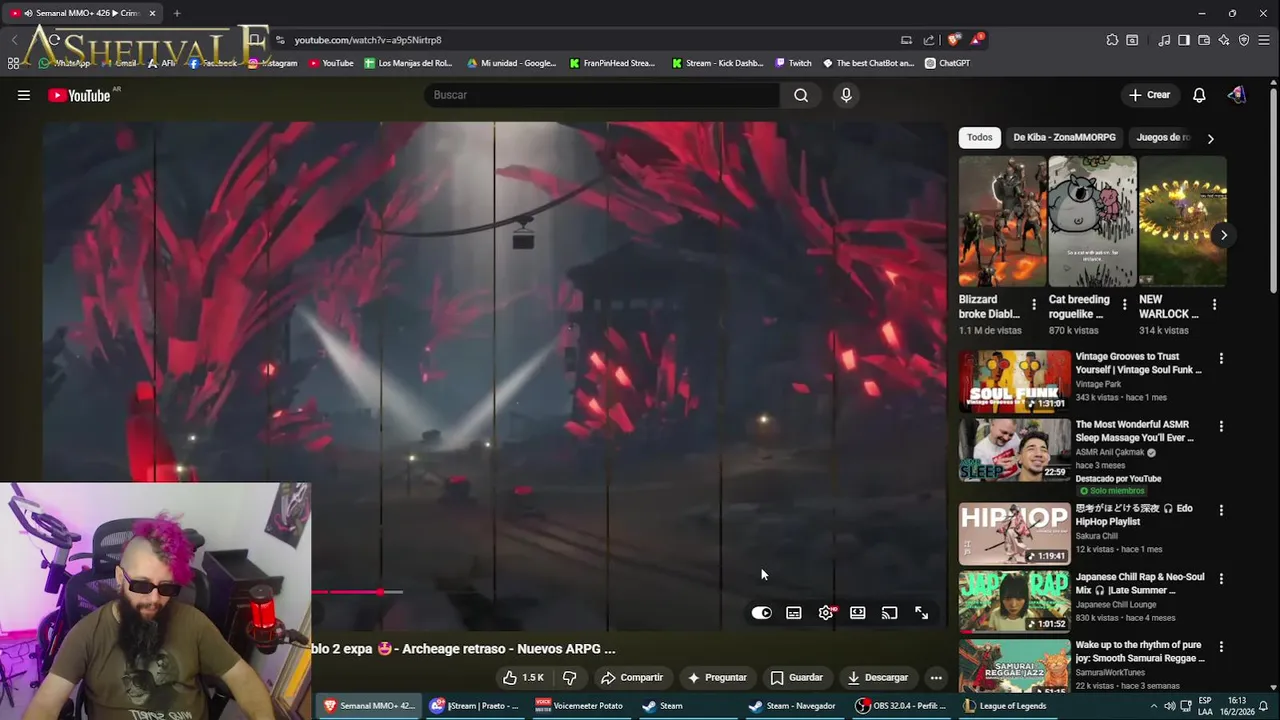Open Brave Shields lion icon
The image size is (1280, 720).
[x=954, y=40]
